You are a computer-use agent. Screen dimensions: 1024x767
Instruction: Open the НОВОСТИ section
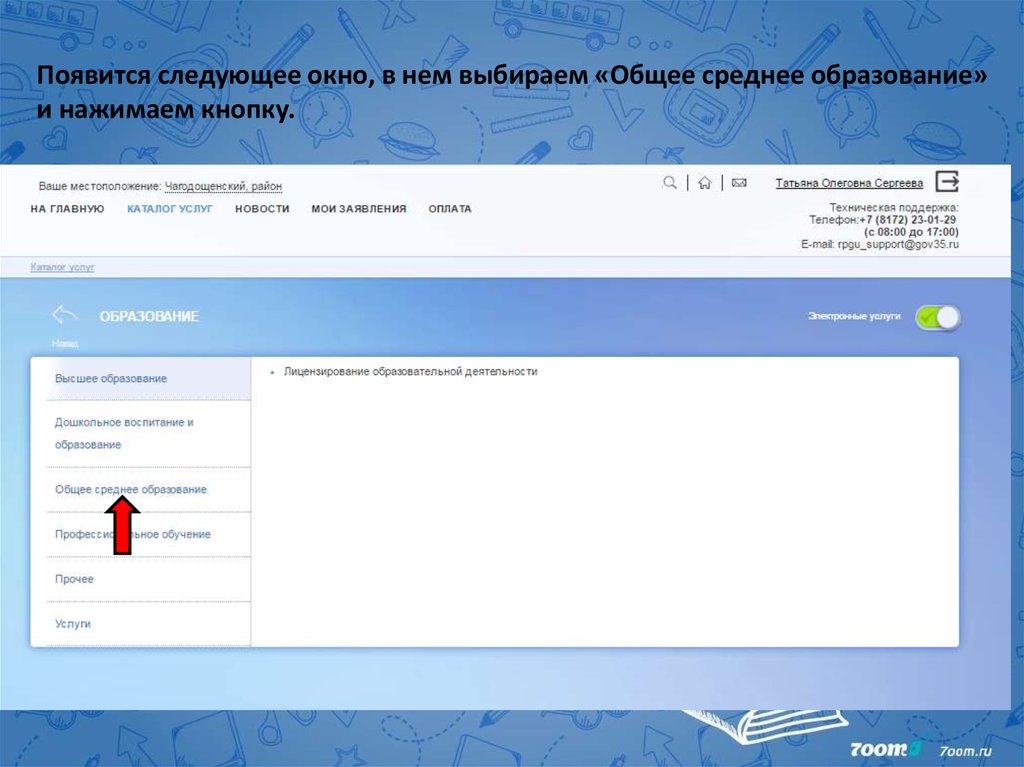(262, 209)
